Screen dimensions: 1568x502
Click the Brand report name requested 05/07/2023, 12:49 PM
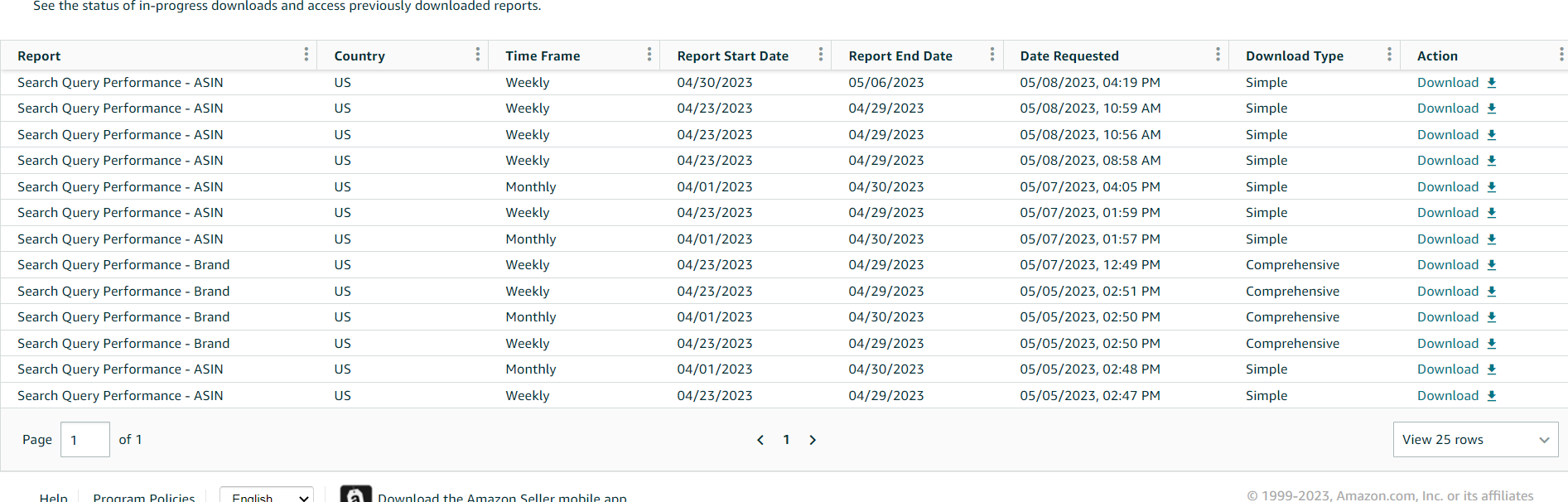(x=123, y=265)
